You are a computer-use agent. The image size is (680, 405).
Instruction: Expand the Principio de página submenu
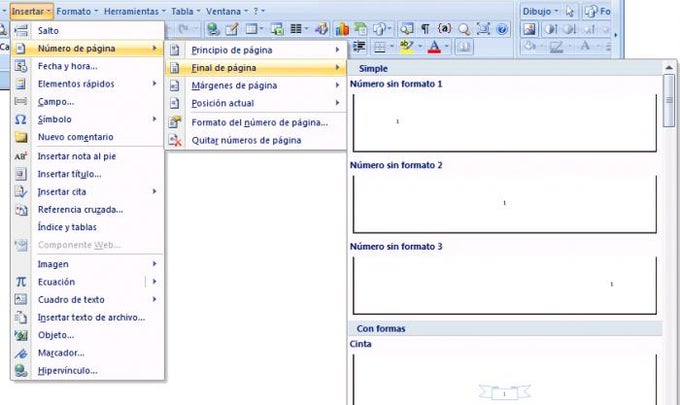click(255, 50)
